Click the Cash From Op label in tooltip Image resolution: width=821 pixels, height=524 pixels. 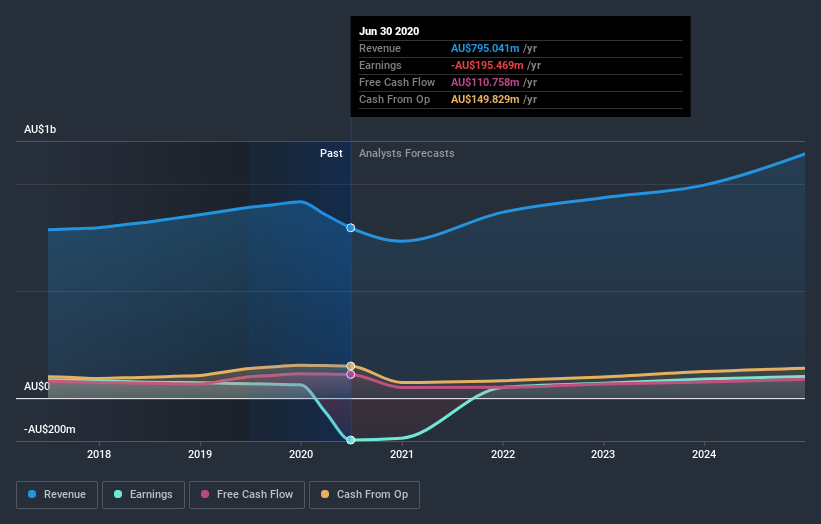click(x=394, y=99)
